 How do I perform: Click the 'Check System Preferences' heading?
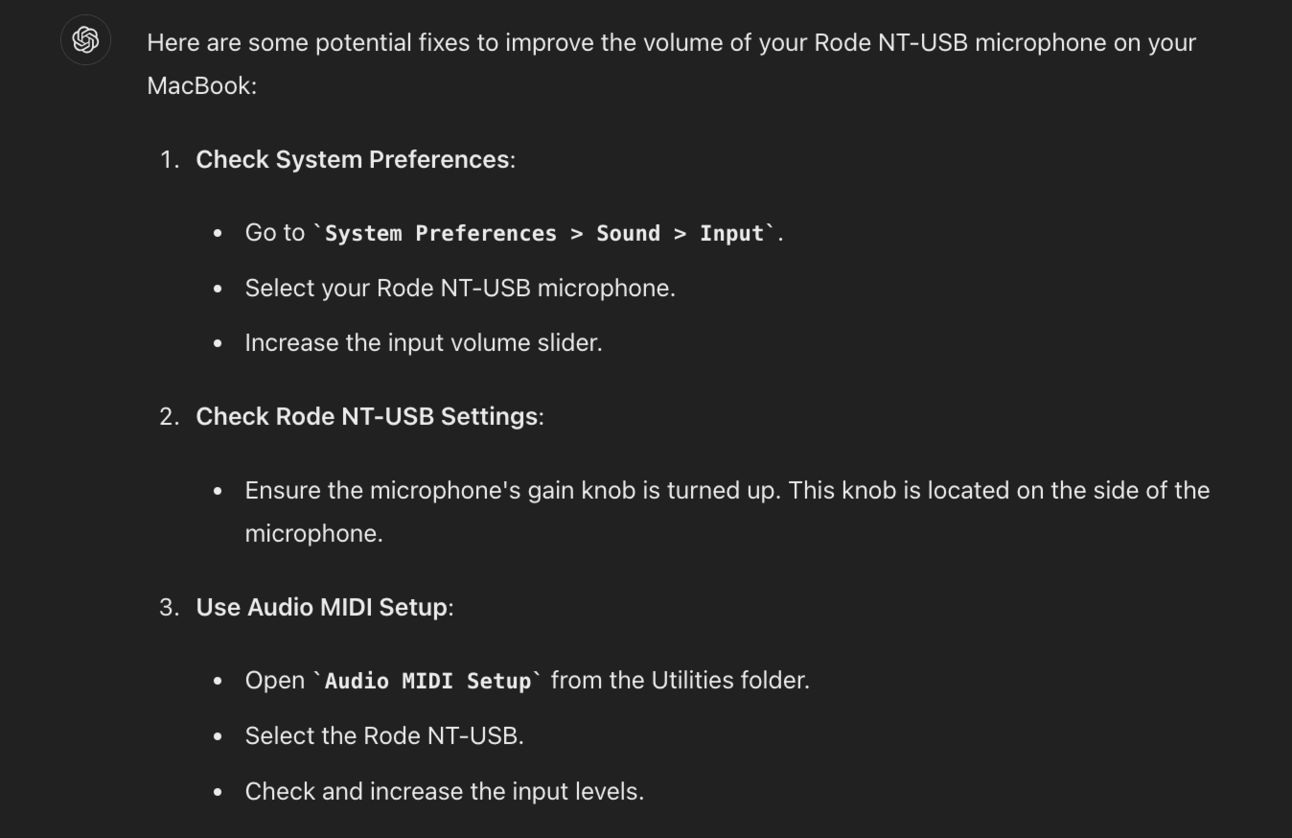click(352, 160)
